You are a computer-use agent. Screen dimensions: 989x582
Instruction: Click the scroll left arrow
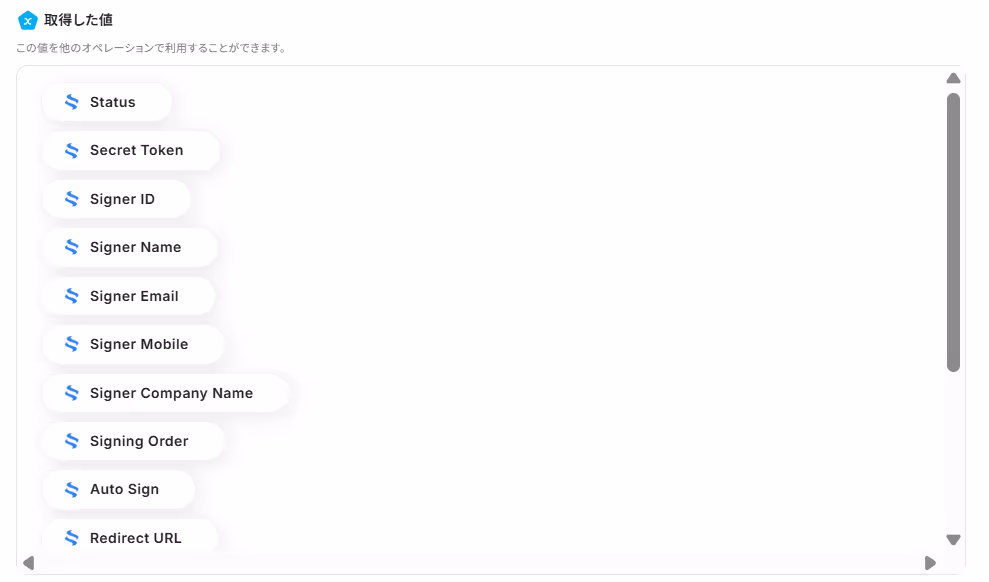[28, 563]
